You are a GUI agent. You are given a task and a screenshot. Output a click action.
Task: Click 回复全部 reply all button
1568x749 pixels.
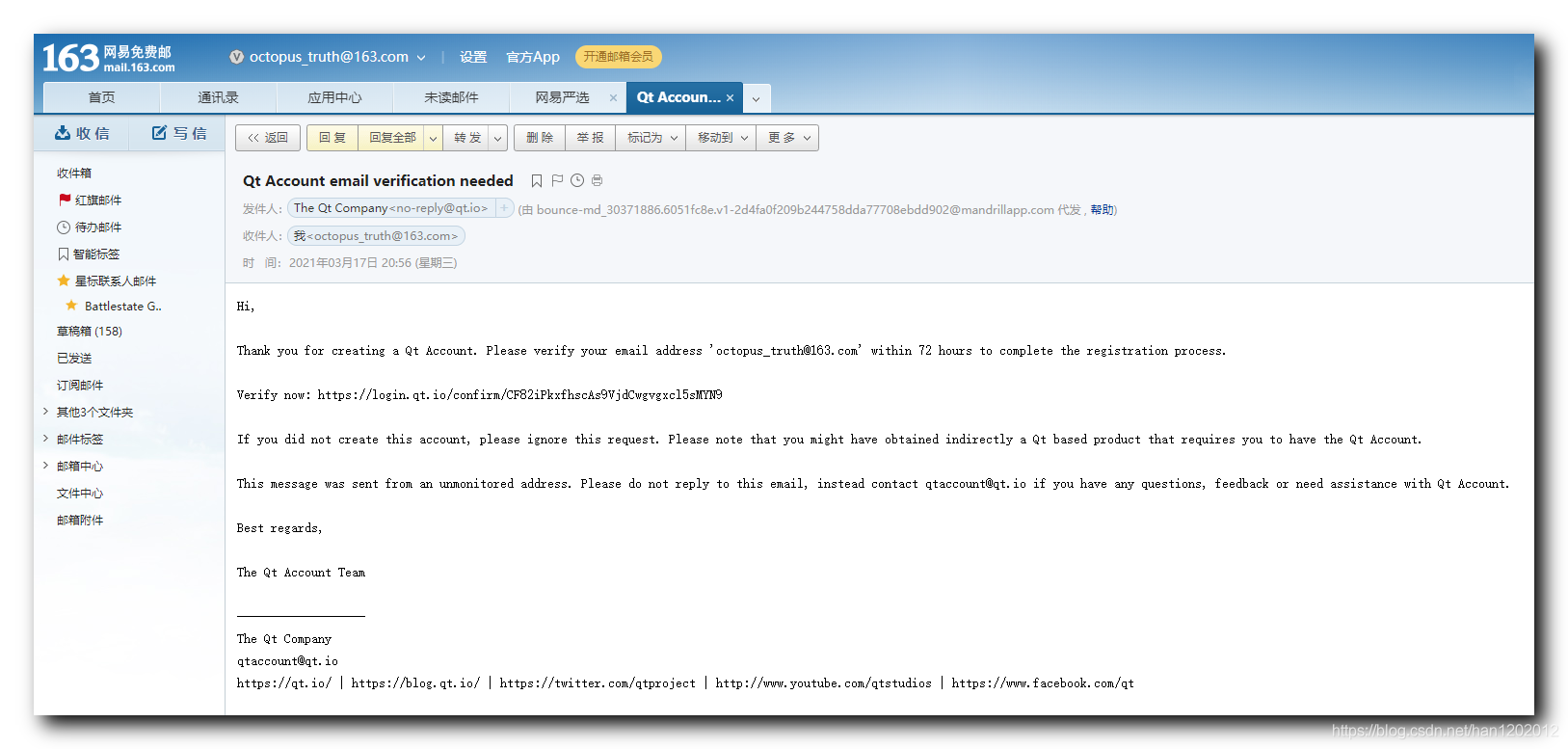pyautogui.click(x=392, y=138)
